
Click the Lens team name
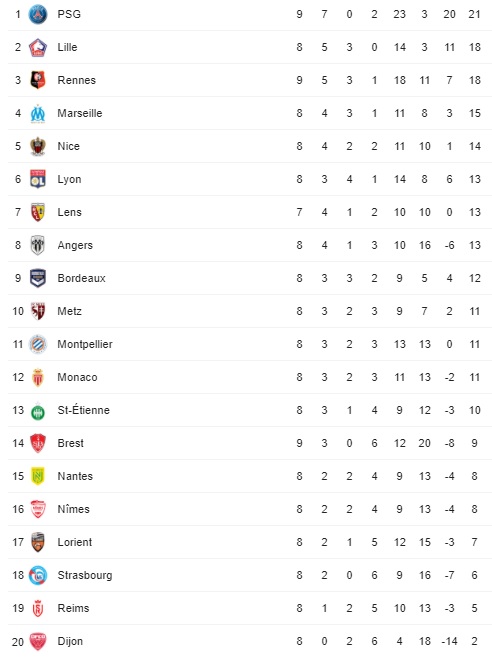[70, 212]
